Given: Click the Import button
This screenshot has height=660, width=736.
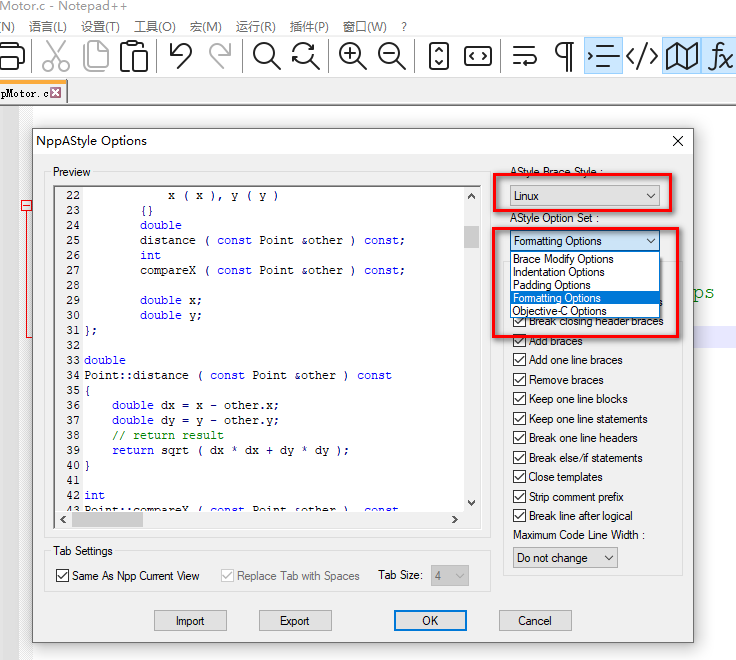Looking at the screenshot, I should [x=190, y=621].
